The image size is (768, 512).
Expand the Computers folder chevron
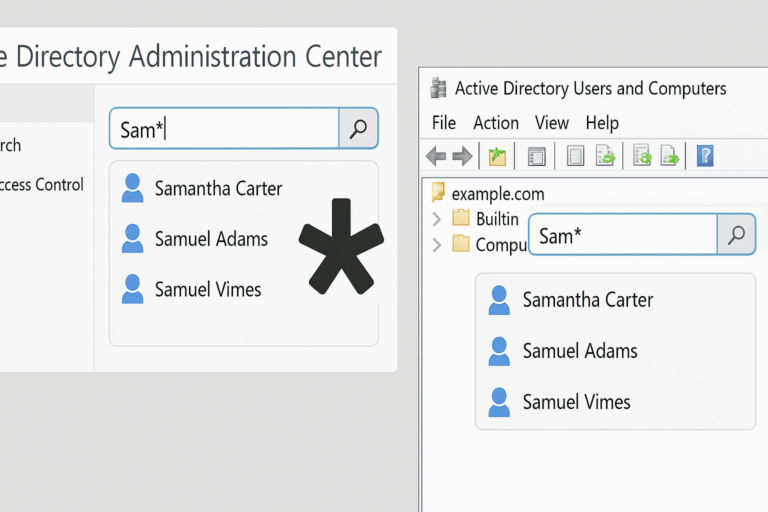437,244
